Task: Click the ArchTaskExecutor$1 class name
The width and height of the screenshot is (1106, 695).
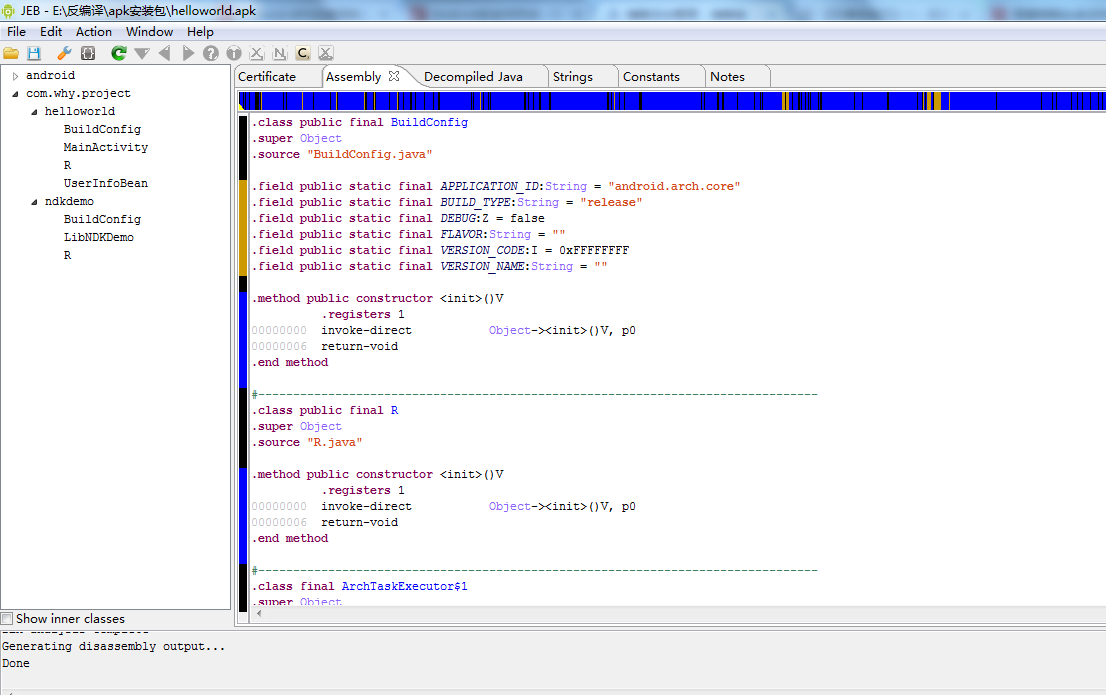Action: click(404, 586)
